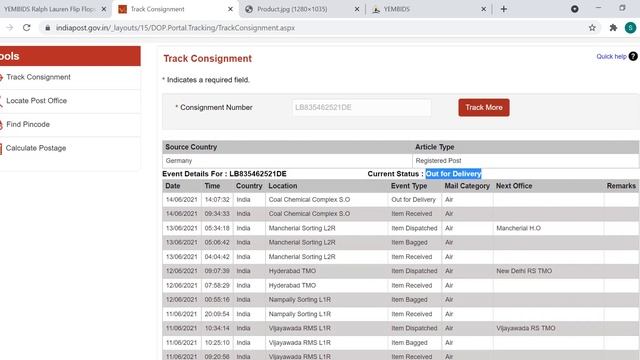640x360 pixels.
Task: Click time 00:55:16 in Nampally row
Action: click(x=217, y=300)
